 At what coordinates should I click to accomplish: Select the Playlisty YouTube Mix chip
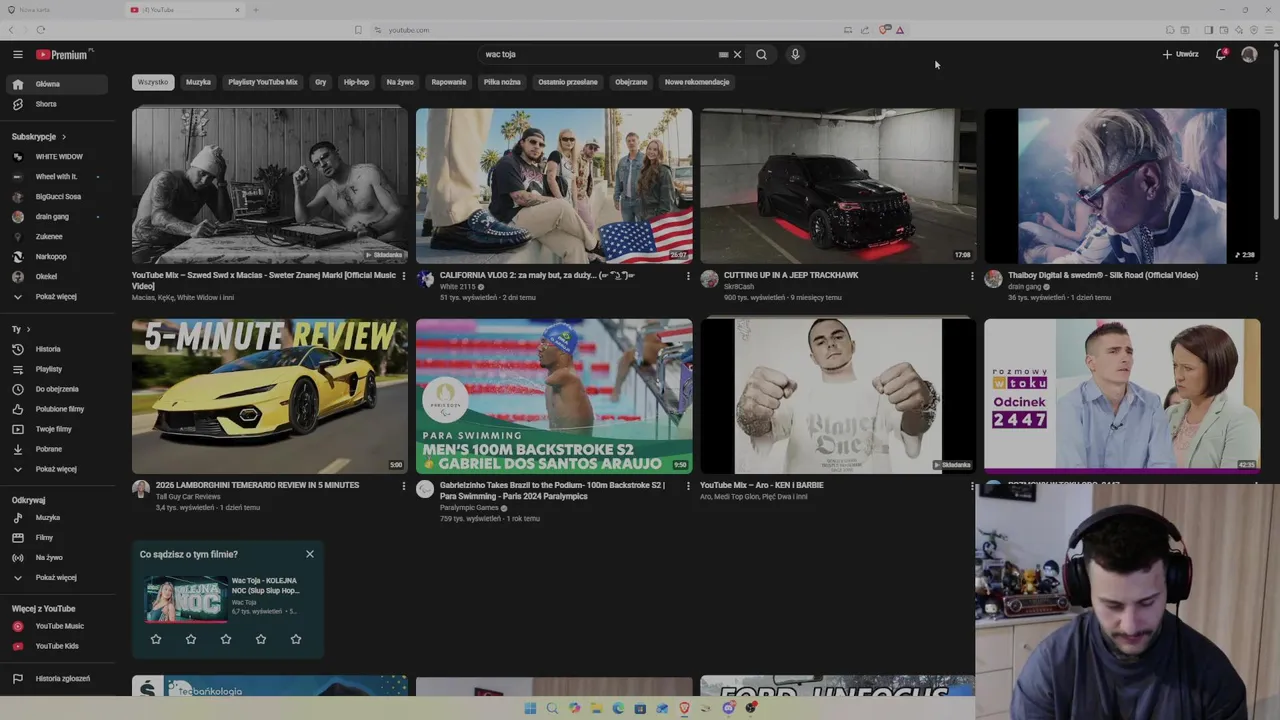coord(263,82)
